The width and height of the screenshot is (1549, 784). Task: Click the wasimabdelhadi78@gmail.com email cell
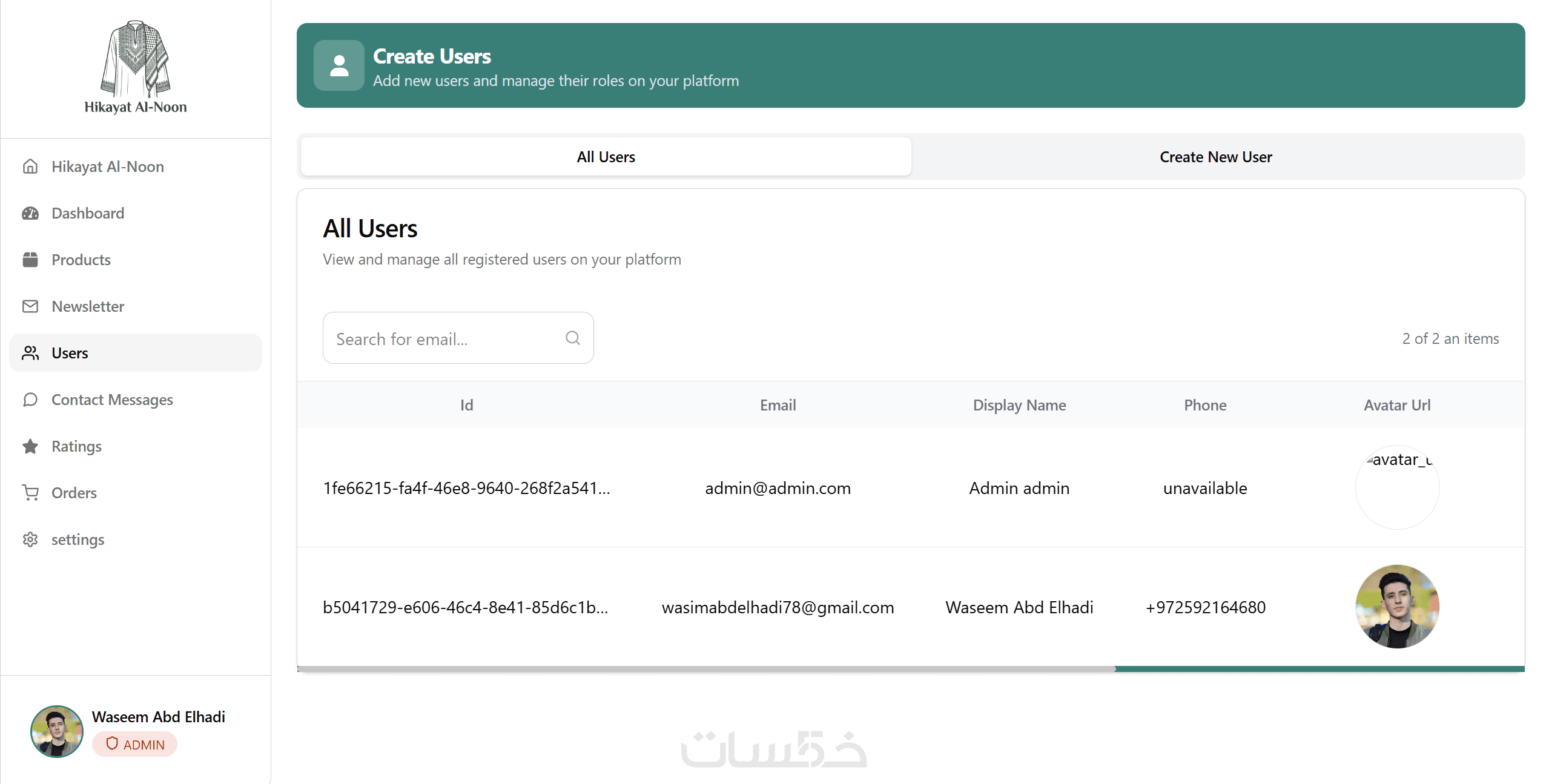(778, 607)
